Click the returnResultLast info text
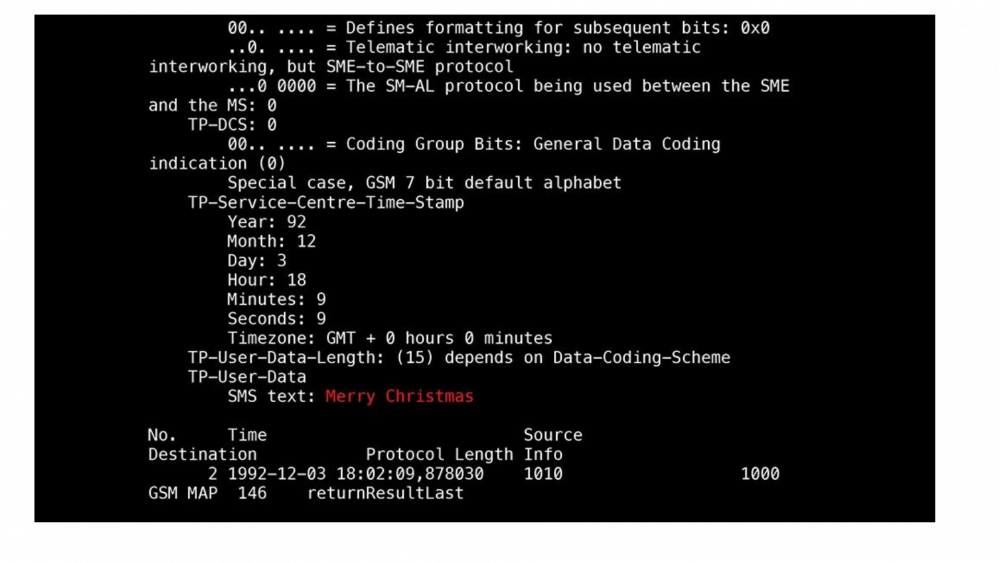This screenshot has width=1000, height=563. coord(385,494)
